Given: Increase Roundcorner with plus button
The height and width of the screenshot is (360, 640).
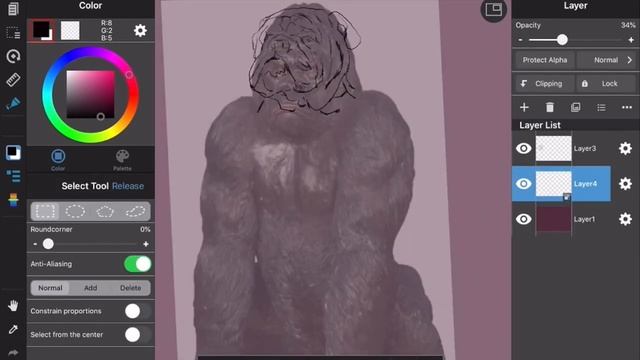Looking at the screenshot, I should pyautogui.click(x=146, y=244).
